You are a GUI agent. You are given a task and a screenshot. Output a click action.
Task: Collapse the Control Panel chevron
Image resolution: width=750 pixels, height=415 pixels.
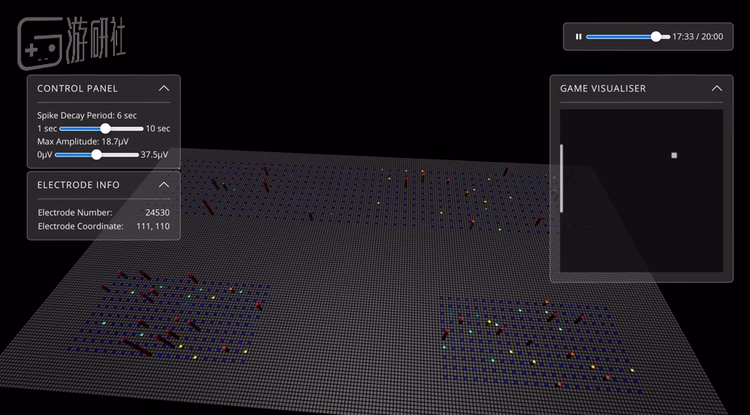(x=164, y=89)
